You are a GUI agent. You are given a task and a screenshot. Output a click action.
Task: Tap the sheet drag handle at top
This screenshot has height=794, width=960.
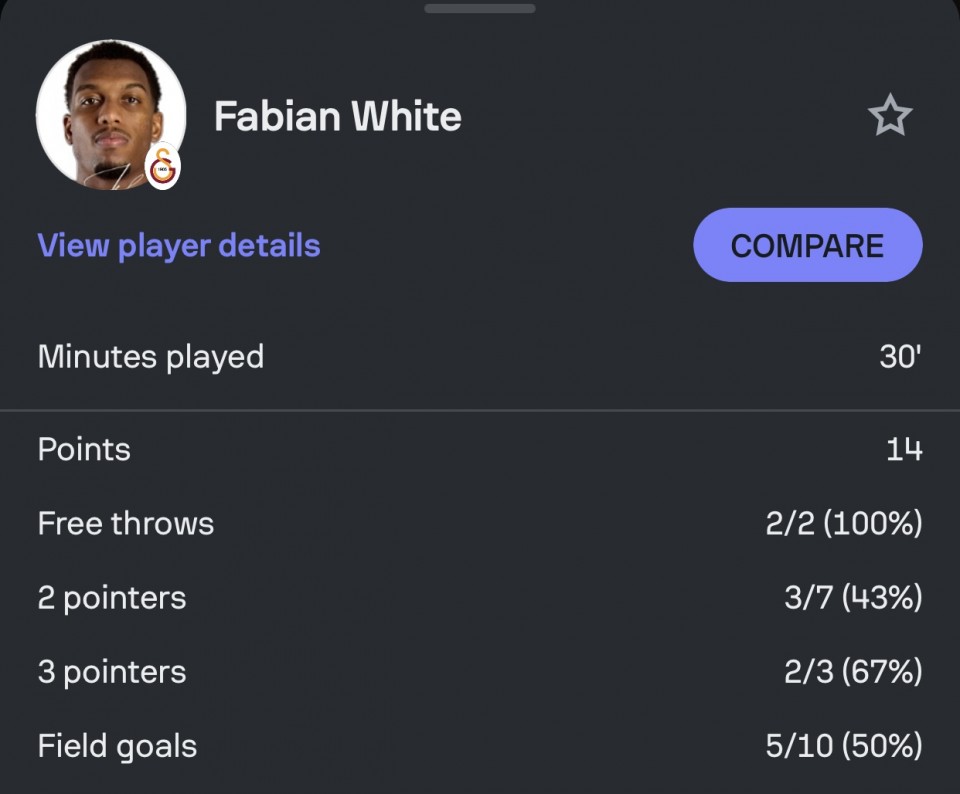pyautogui.click(x=480, y=9)
